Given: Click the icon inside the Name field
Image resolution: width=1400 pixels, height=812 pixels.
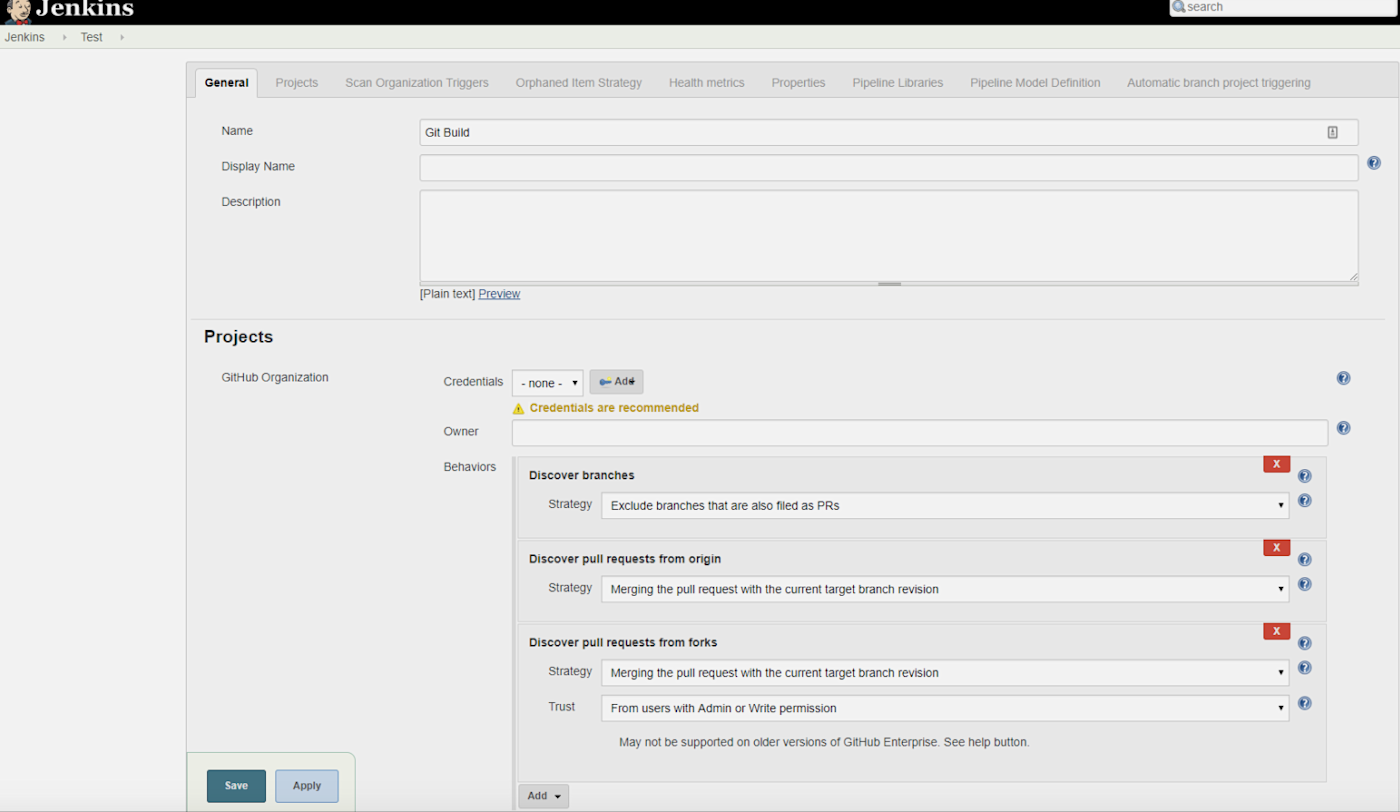Looking at the screenshot, I should (1332, 132).
